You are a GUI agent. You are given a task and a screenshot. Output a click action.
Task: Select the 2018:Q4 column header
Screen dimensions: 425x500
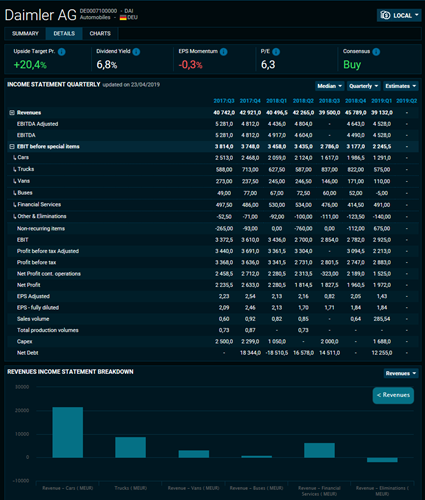click(x=355, y=101)
